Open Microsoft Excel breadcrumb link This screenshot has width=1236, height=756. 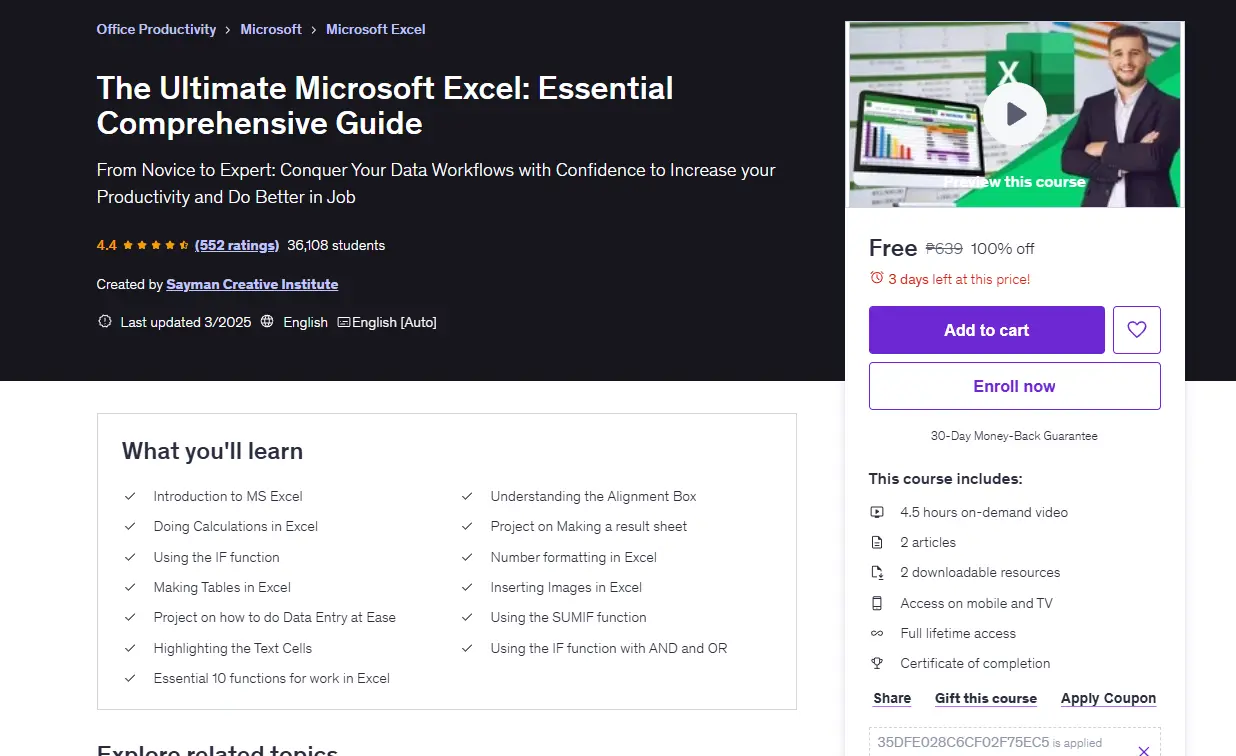(376, 29)
